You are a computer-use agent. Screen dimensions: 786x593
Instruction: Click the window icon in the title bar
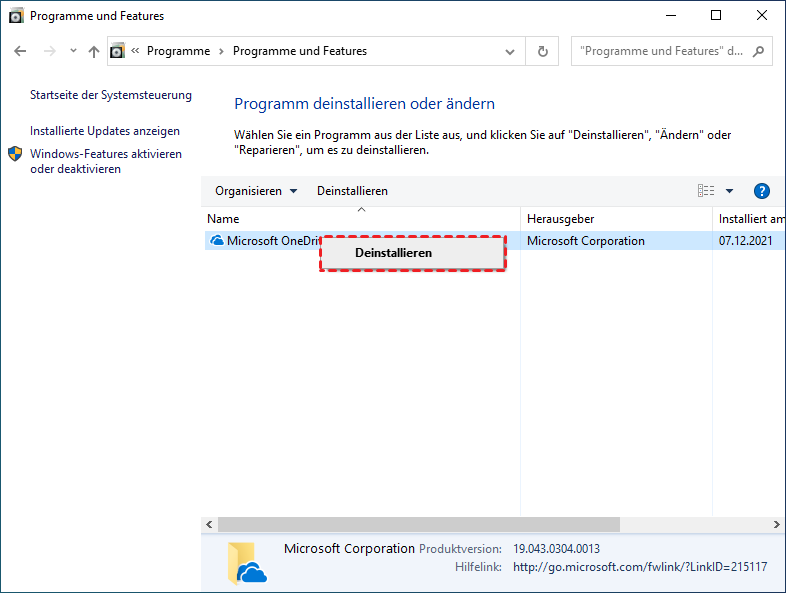pyautogui.click(x=16, y=16)
